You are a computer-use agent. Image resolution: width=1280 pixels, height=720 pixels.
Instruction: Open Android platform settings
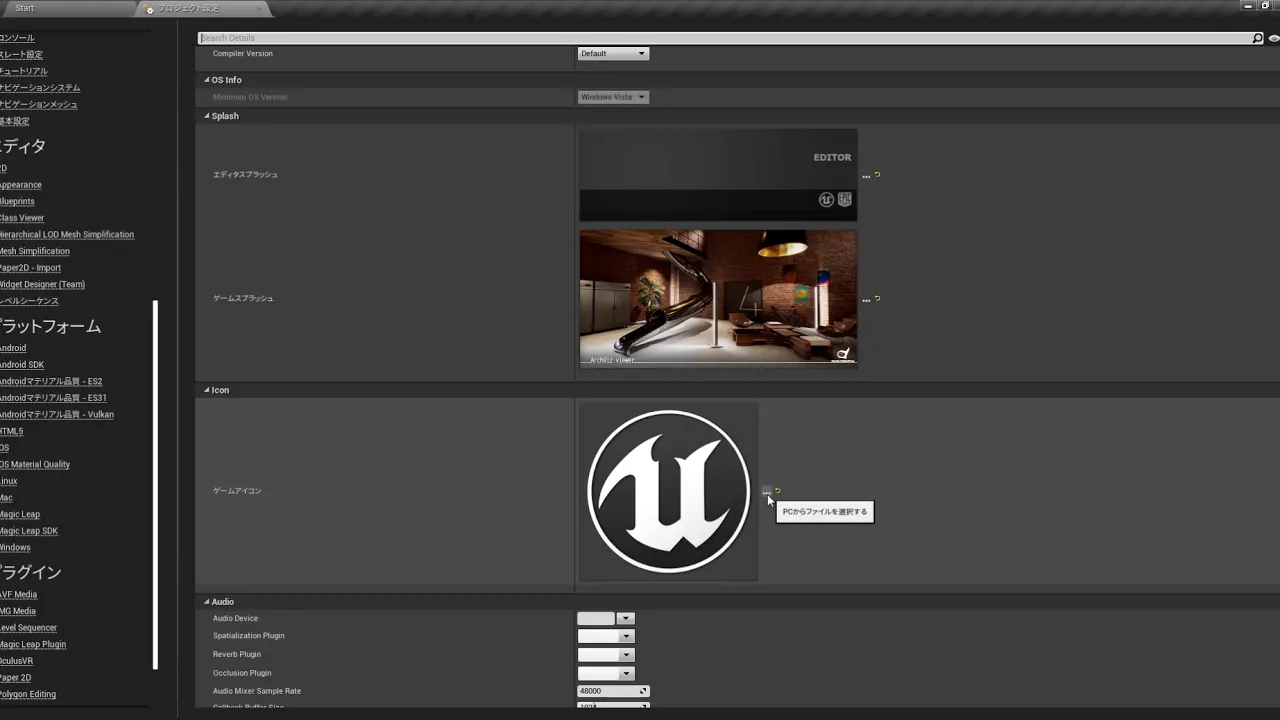click(13, 348)
